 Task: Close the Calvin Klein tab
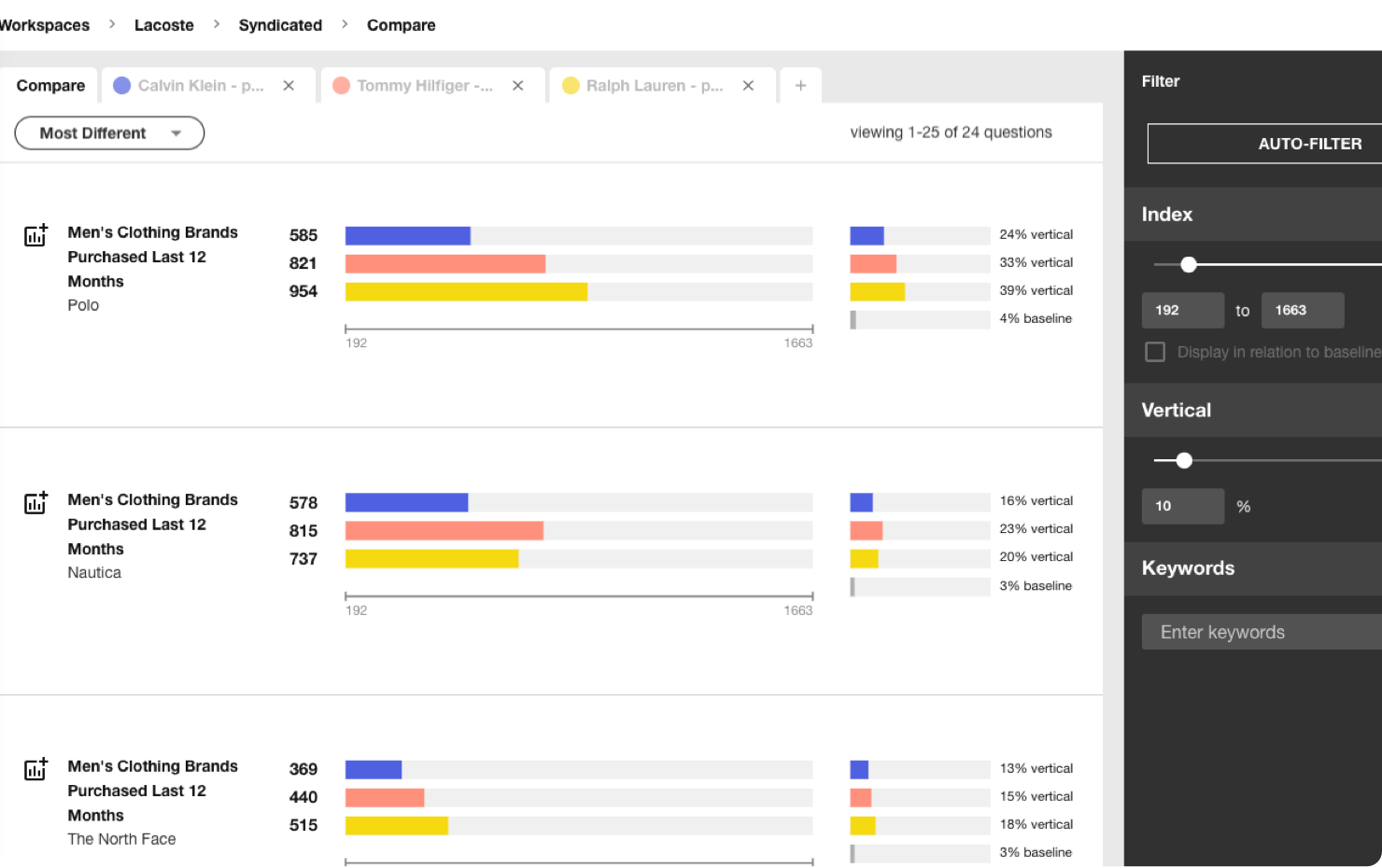[x=289, y=86]
